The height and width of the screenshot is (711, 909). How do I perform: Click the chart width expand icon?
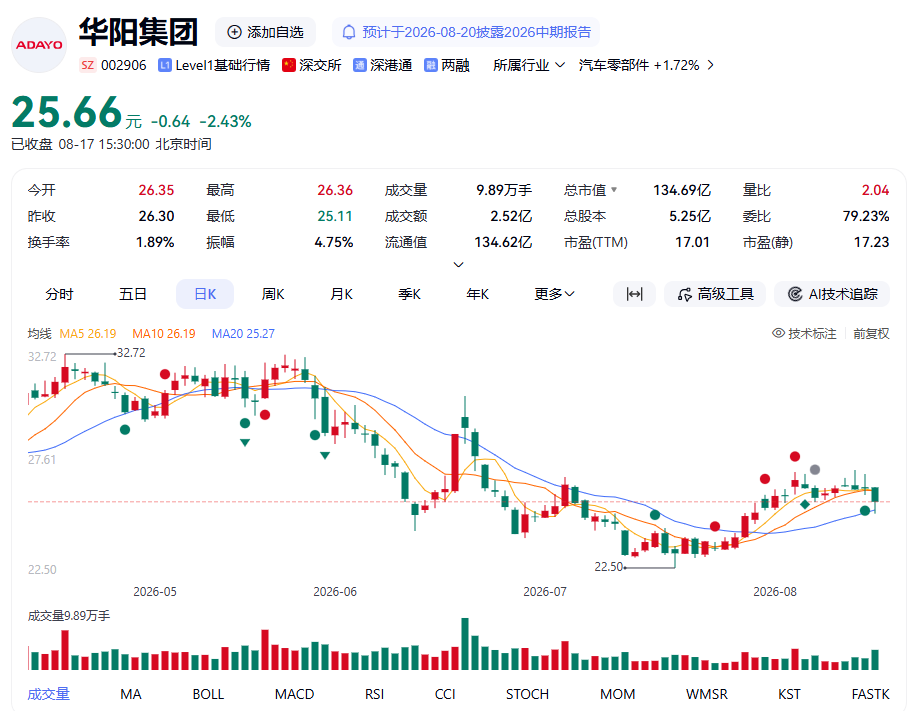(x=634, y=294)
